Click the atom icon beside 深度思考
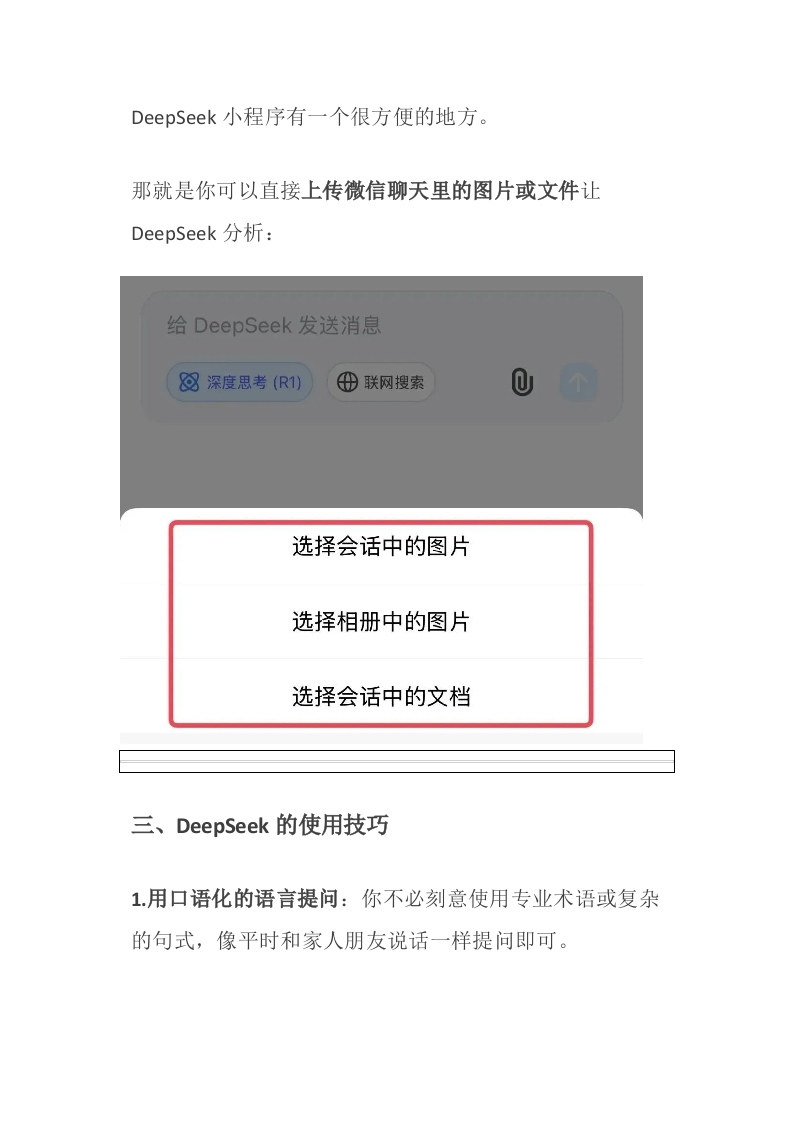The width and height of the screenshot is (793, 1122). click(x=189, y=382)
